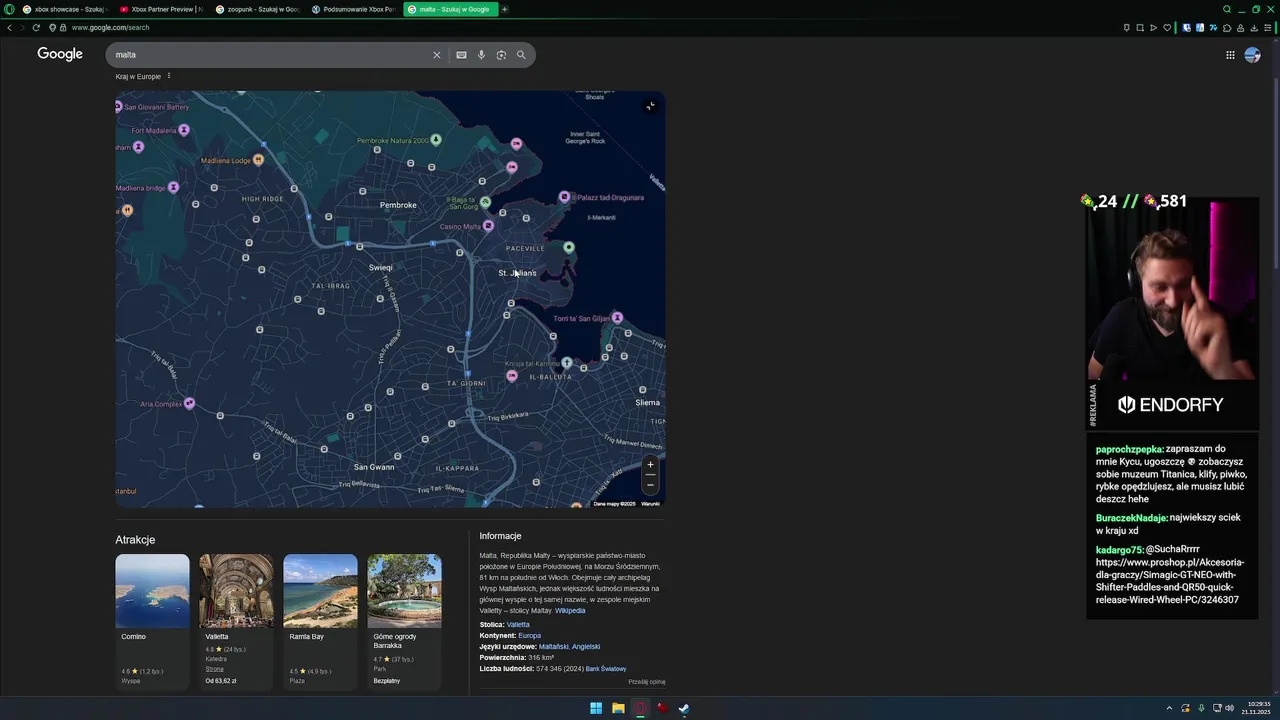
Task: Select the Aria Complex map pin
Action: [x=189, y=404]
